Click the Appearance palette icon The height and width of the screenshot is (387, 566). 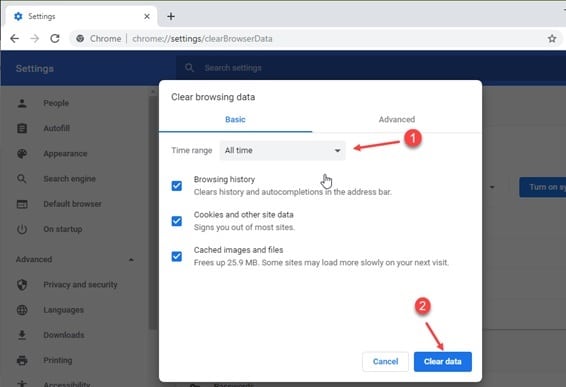coord(22,153)
